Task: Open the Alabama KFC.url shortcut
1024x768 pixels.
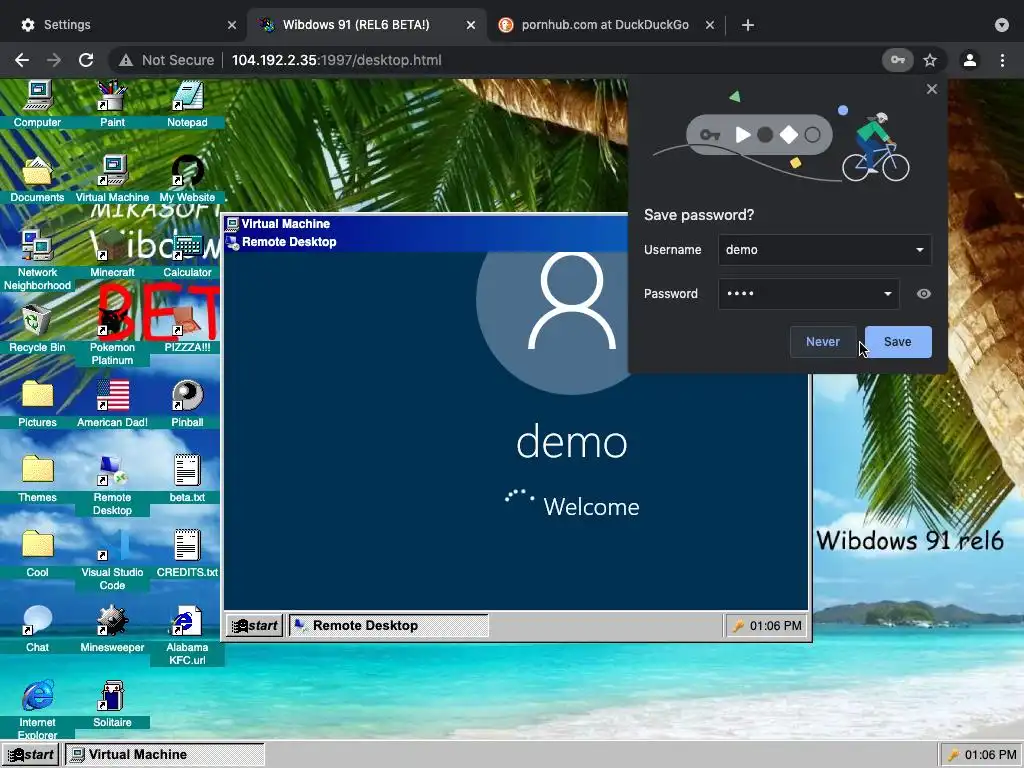Action: coord(187,635)
